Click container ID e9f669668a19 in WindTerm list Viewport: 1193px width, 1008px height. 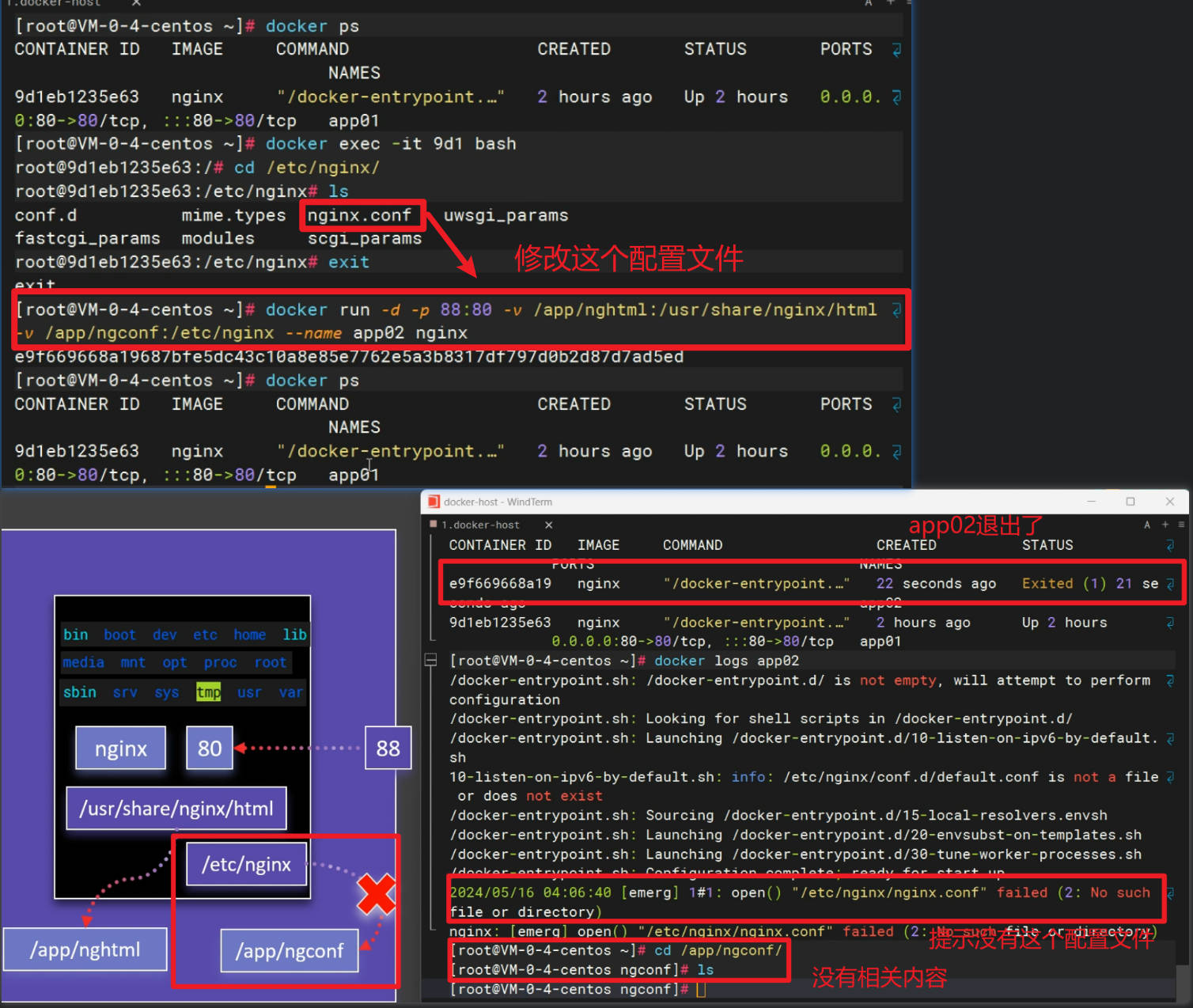tap(500, 583)
